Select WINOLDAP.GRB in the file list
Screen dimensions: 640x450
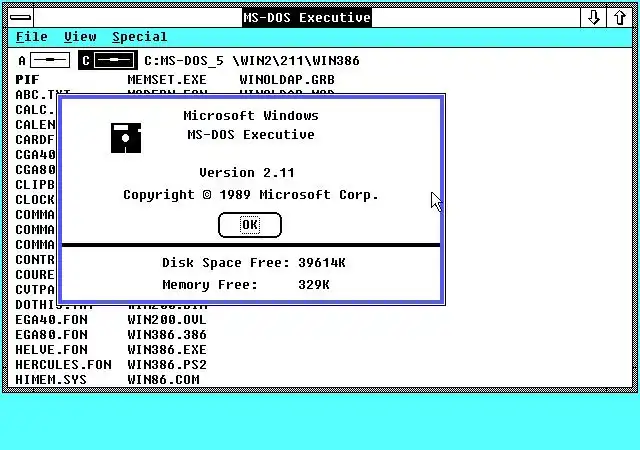(x=287, y=80)
